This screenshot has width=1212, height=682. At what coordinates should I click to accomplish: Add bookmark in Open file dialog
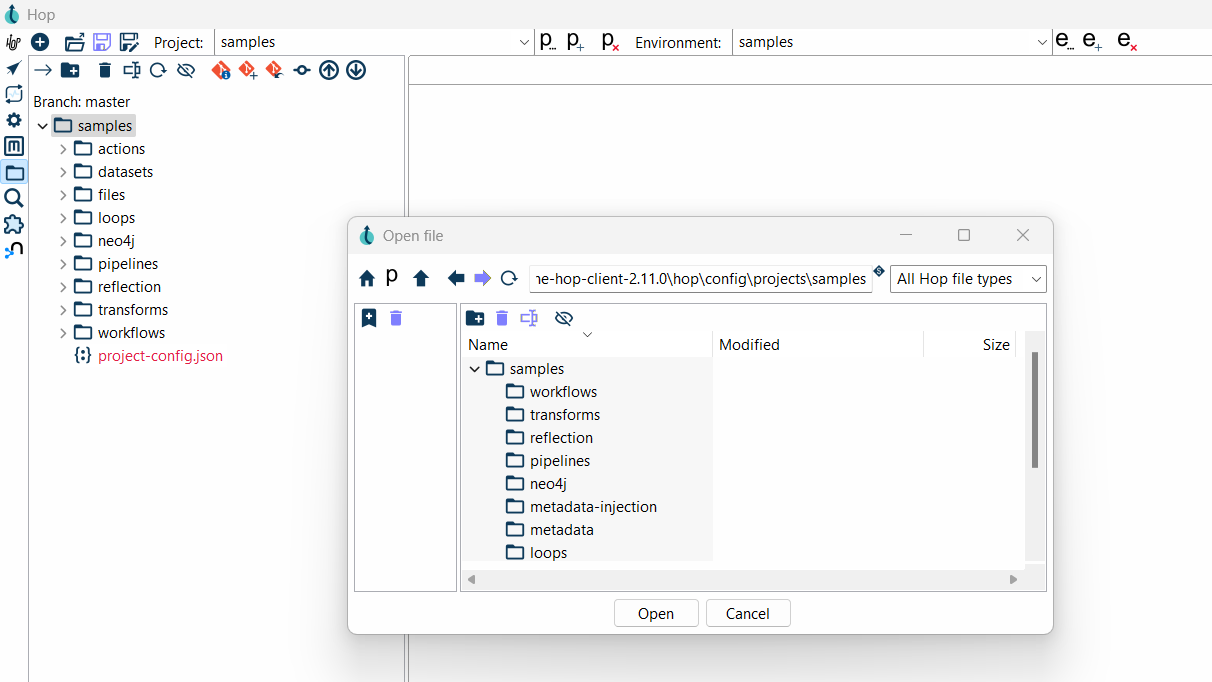369,318
